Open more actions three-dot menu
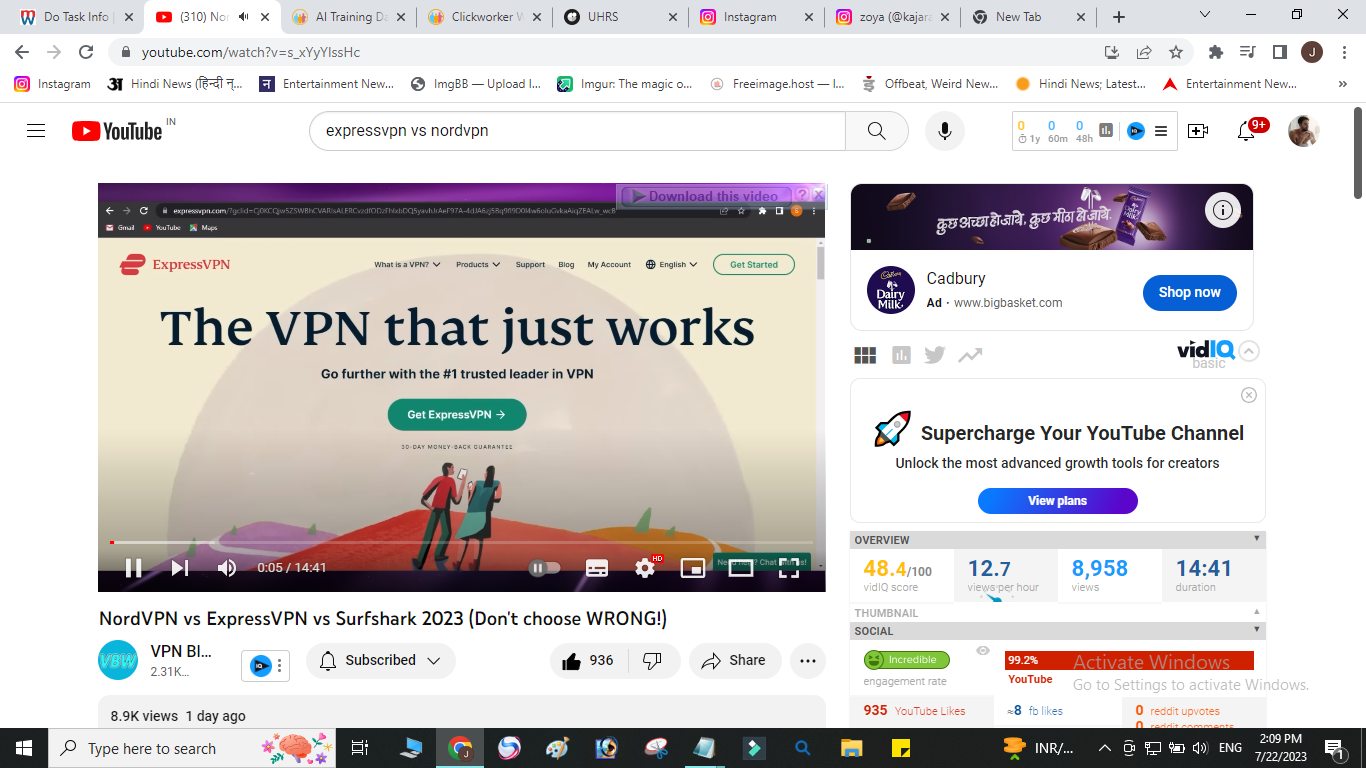Screen dimensions: 1366x768 point(808,661)
